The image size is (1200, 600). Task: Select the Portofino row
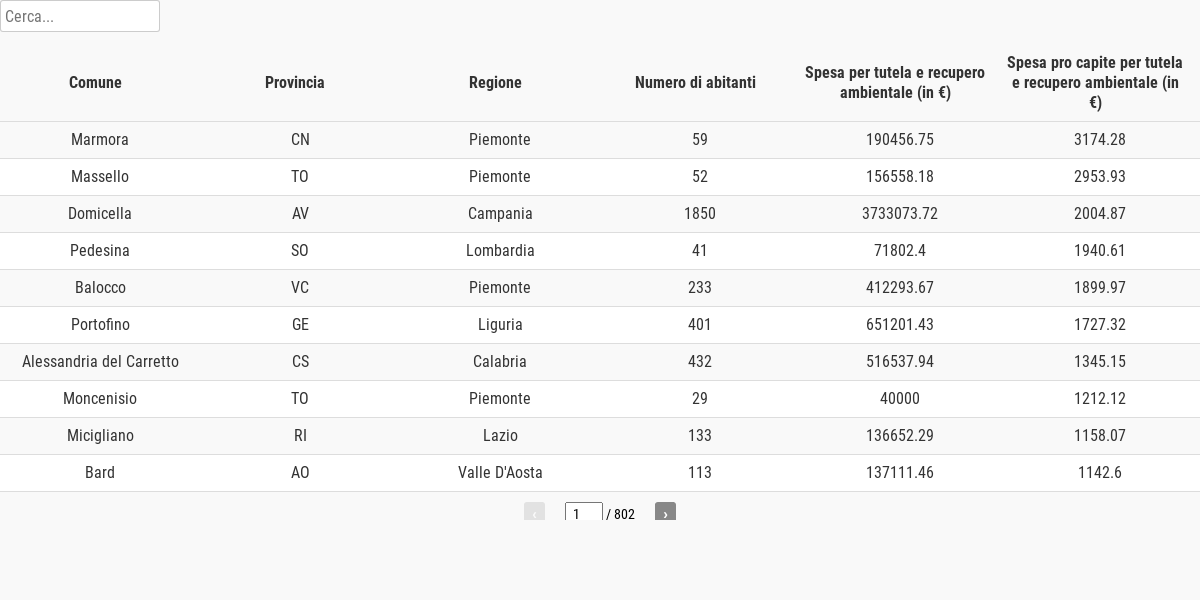600,325
